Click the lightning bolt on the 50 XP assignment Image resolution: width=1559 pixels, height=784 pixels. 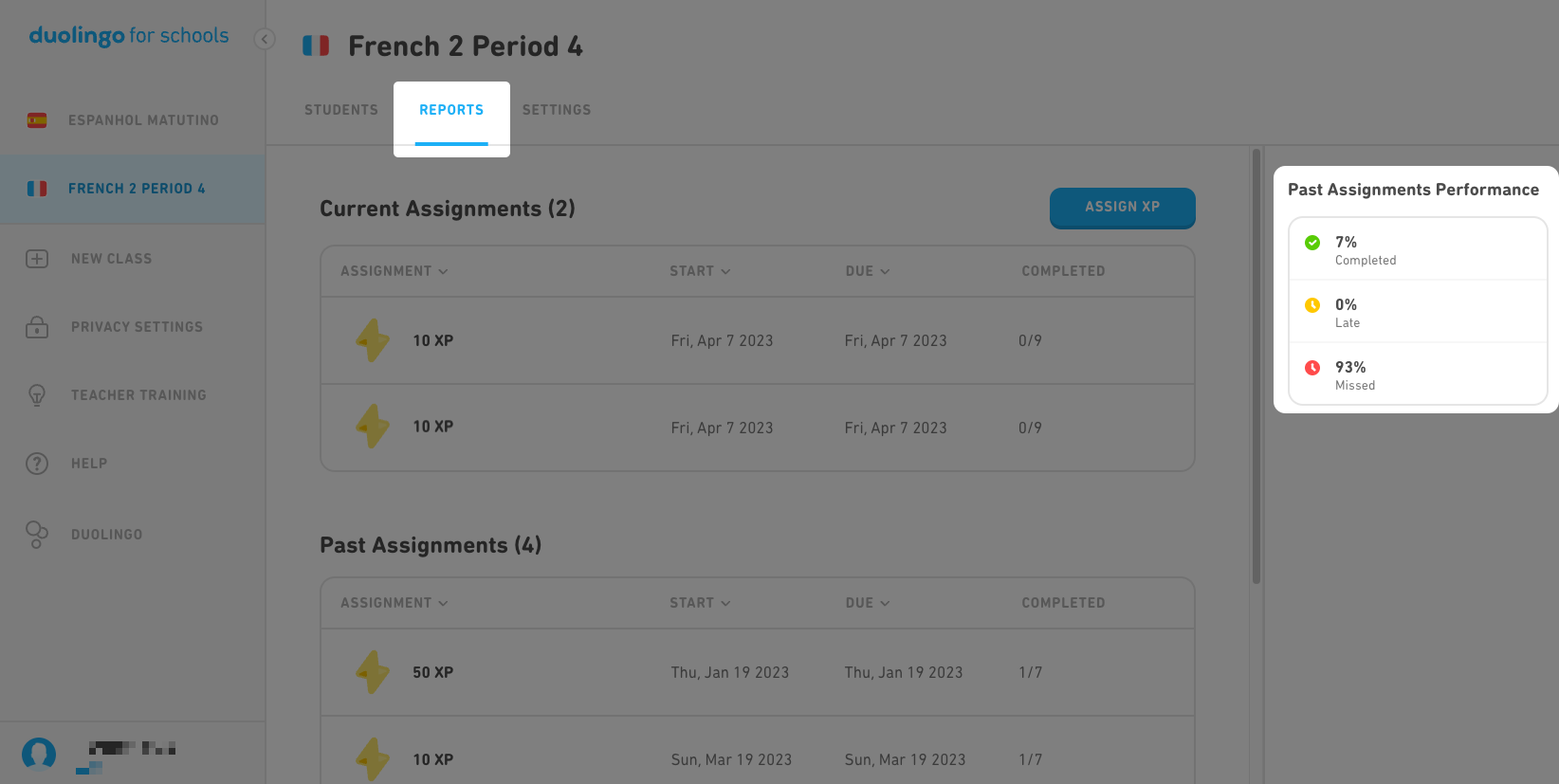coord(372,672)
